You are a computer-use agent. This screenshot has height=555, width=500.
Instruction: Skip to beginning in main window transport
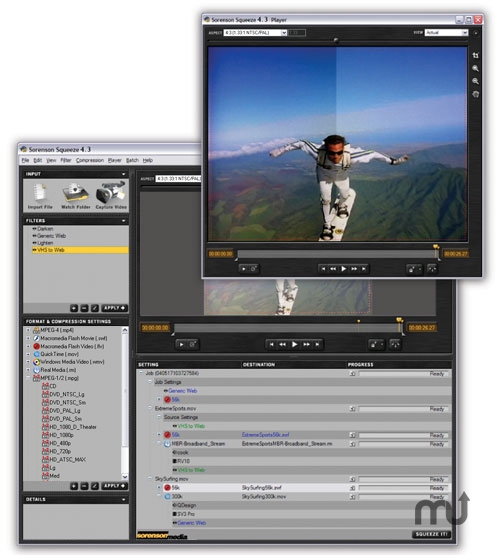point(271,344)
